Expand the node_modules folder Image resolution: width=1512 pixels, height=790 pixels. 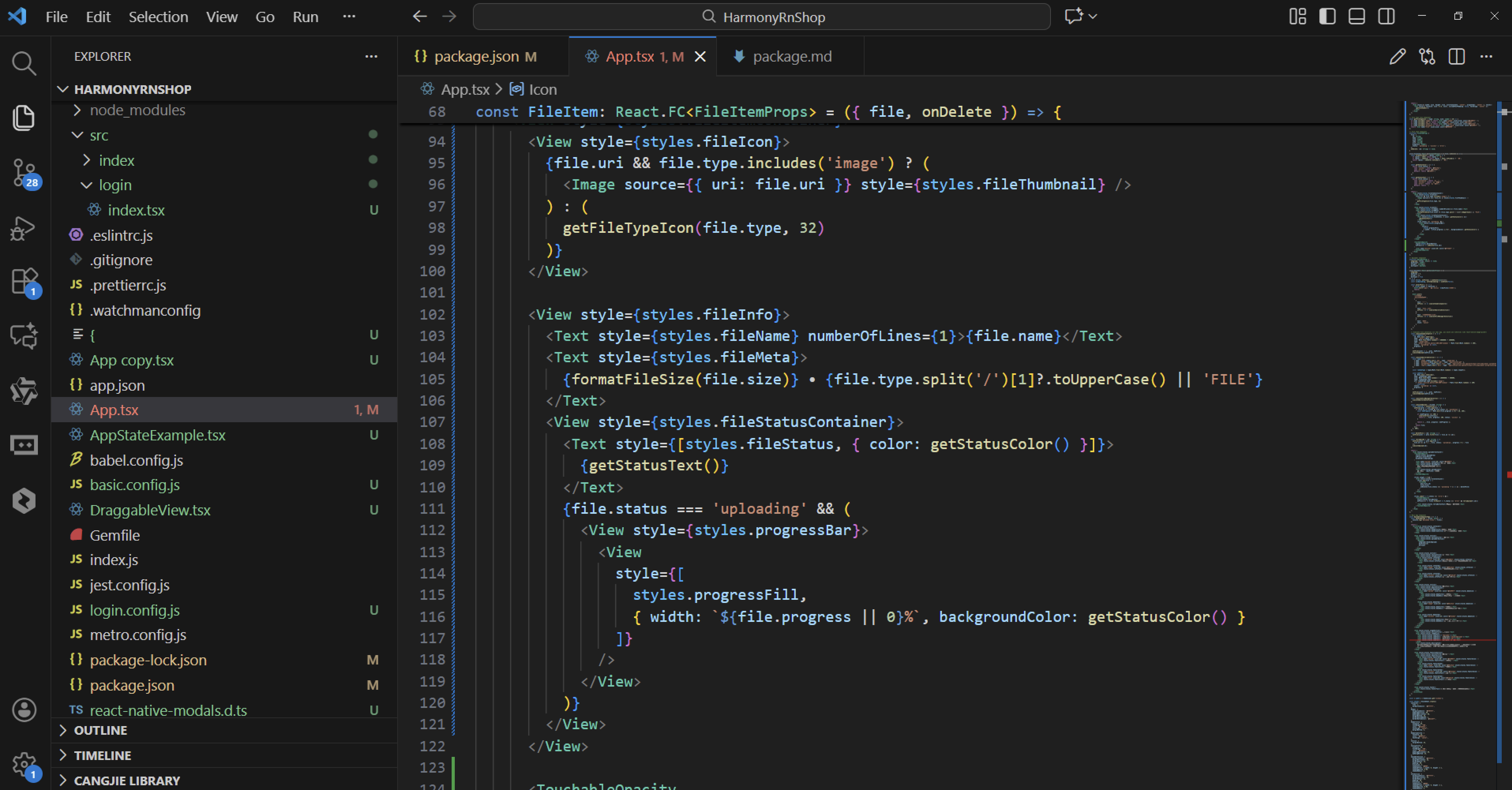pyautogui.click(x=137, y=110)
